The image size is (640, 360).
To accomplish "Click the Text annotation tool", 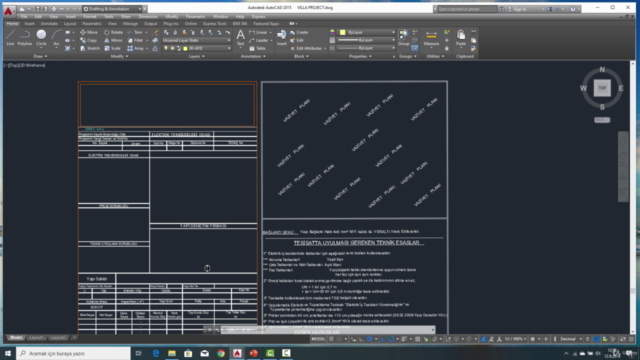I will coord(240,38).
